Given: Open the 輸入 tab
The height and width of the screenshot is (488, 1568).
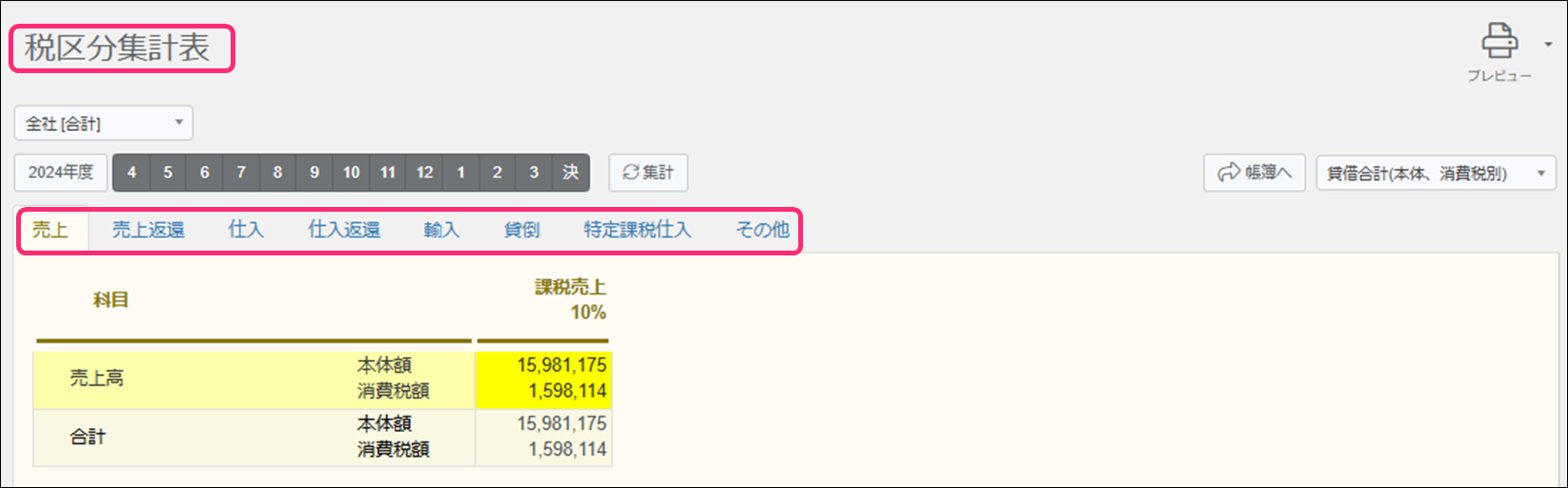Looking at the screenshot, I should (x=441, y=230).
